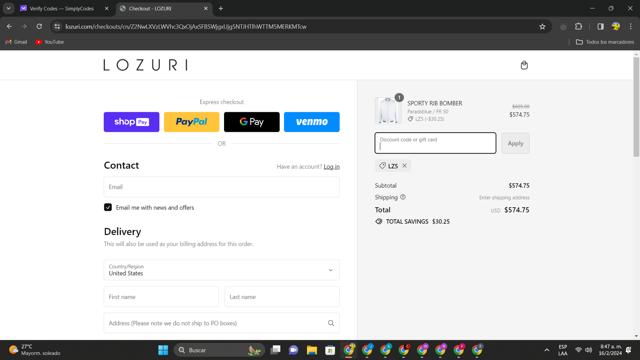Open the tab search dropdown

(8, 9)
